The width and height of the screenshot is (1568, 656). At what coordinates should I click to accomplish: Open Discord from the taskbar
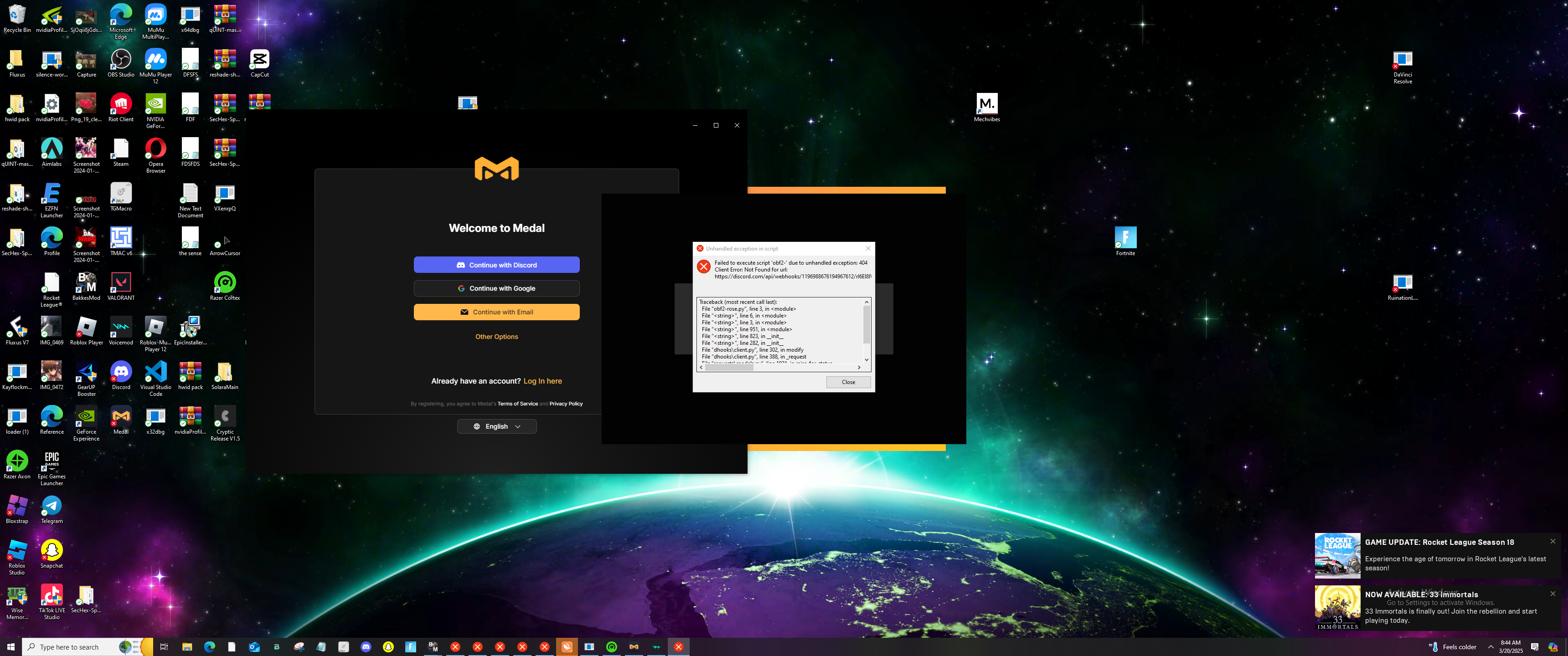[x=366, y=647]
